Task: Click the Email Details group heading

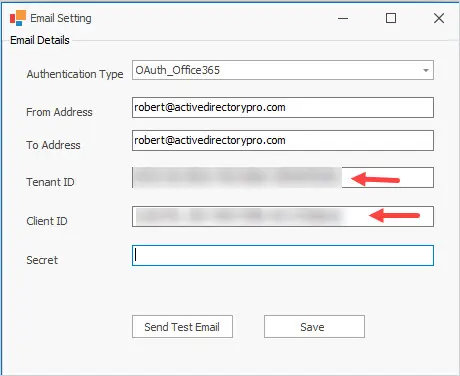Action: coord(40,40)
